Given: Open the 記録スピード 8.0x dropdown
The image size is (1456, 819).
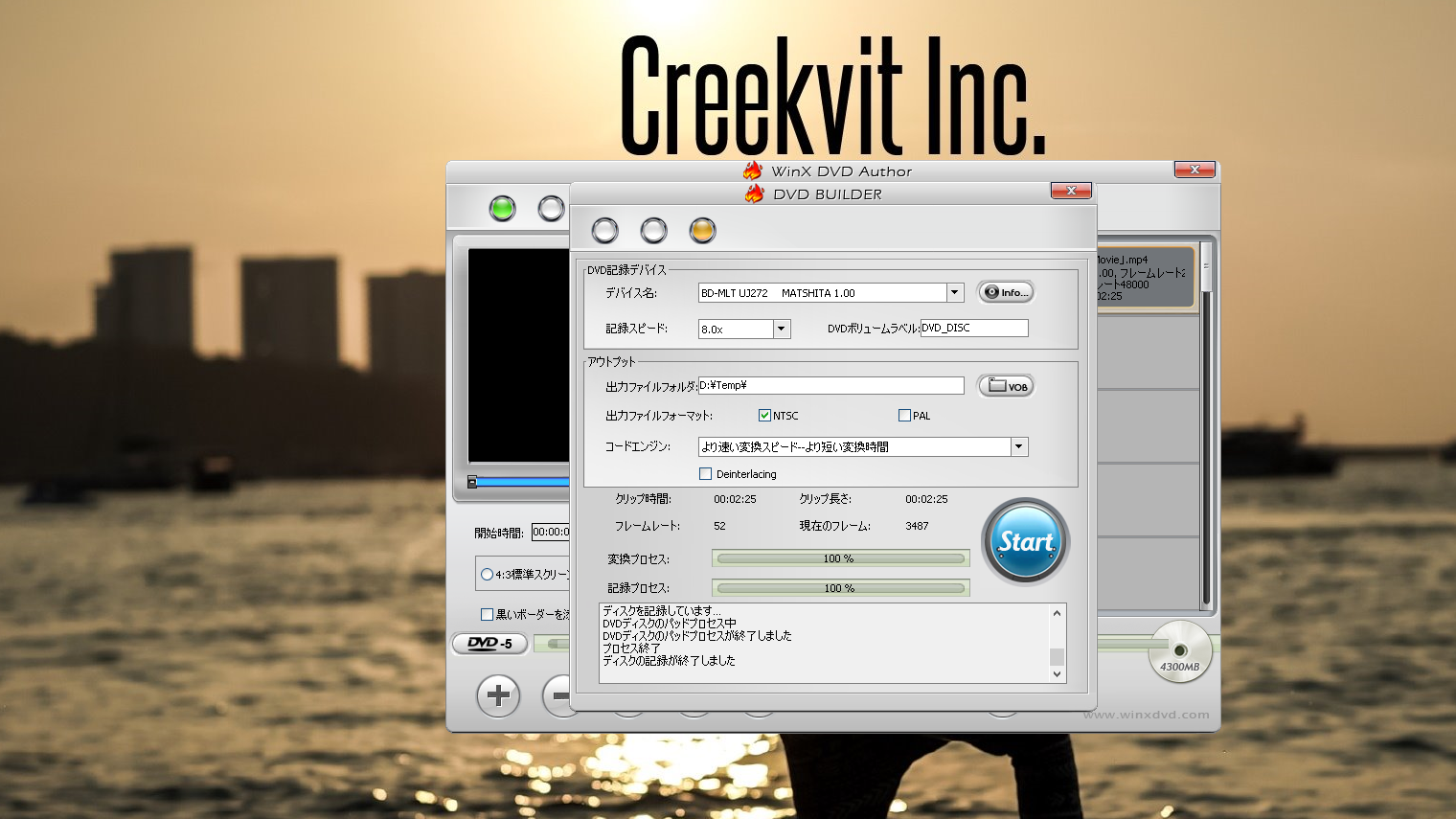Looking at the screenshot, I should pyautogui.click(x=782, y=329).
